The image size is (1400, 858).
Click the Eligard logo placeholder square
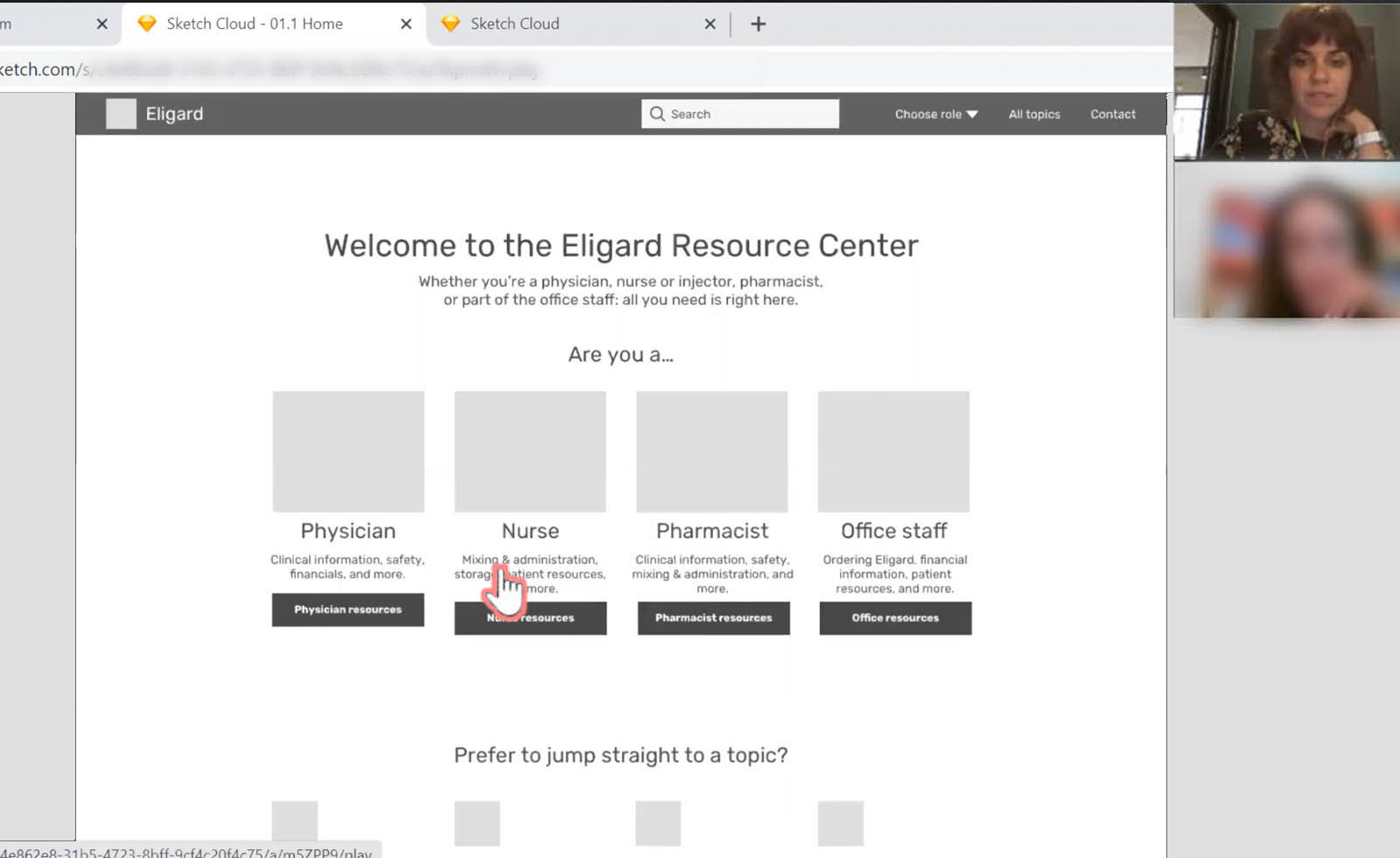click(121, 114)
